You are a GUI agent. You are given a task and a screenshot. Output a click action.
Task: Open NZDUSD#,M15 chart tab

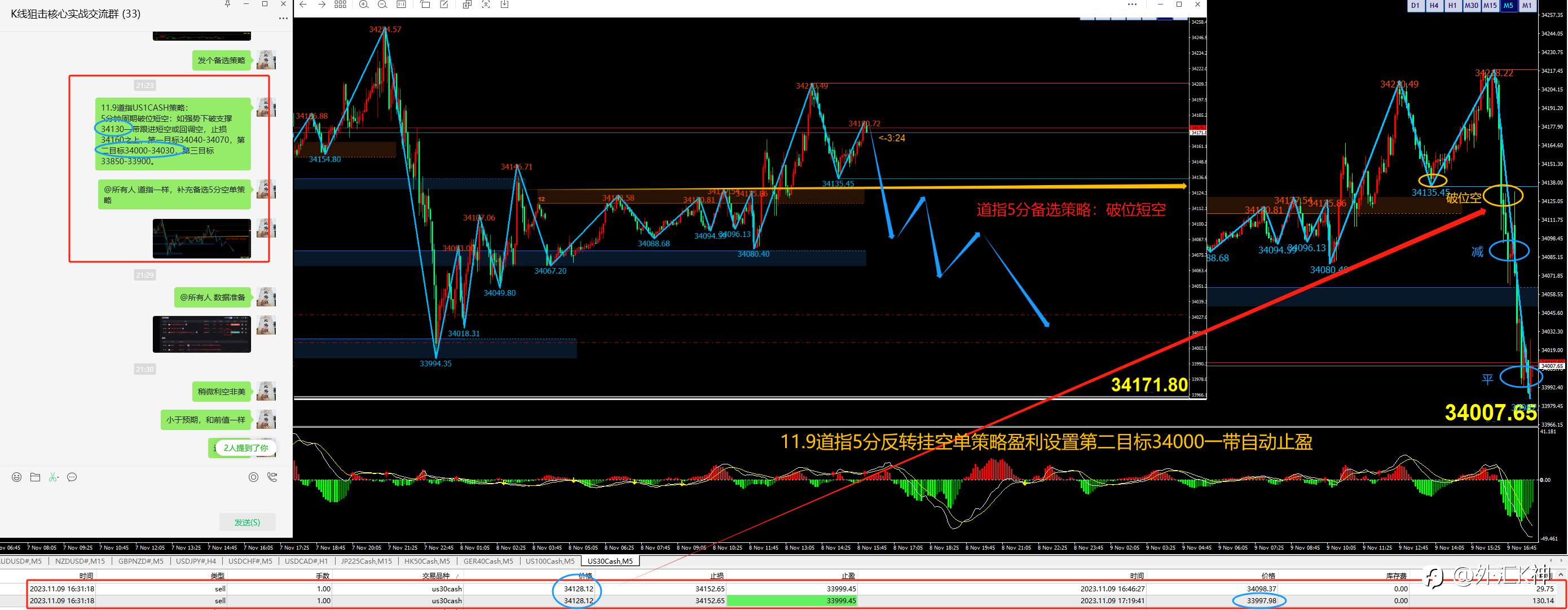coord(80,561)
